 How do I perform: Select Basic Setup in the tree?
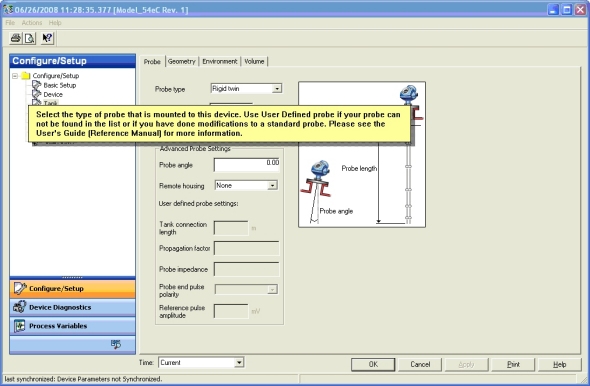[59, 85]
